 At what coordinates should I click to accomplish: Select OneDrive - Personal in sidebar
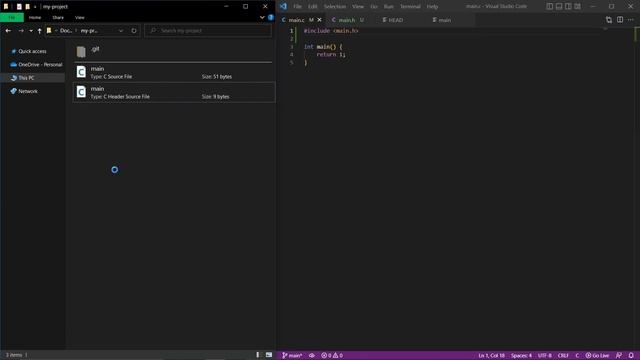click(x=36, y=64)
